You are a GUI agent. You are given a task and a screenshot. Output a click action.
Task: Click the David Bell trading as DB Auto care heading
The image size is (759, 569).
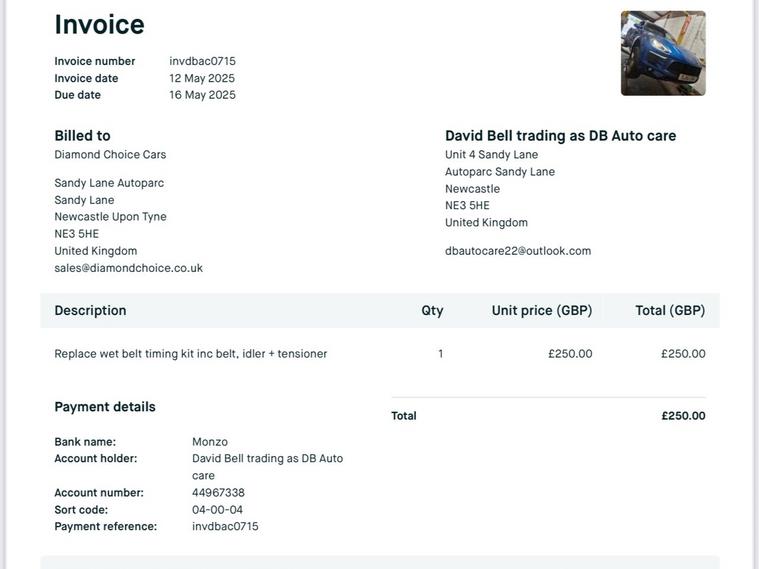pos(561,136)
